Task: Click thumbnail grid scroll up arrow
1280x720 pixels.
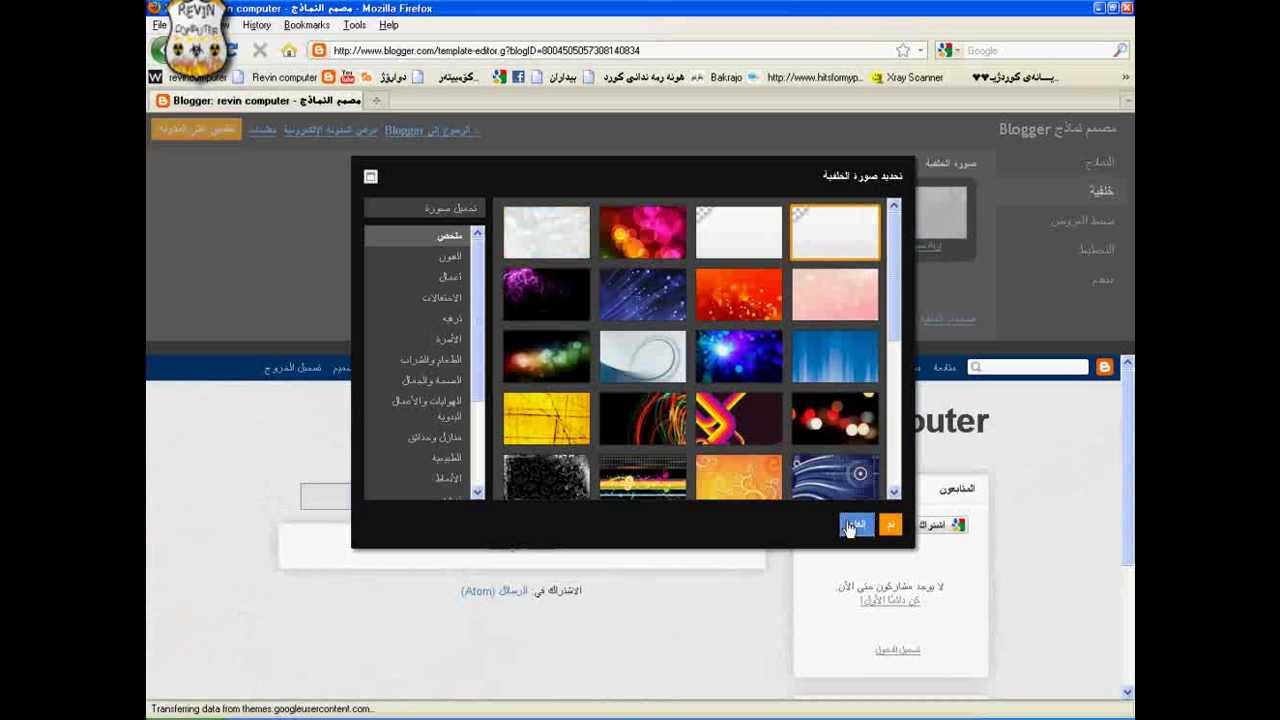Action: pos(894,206)
